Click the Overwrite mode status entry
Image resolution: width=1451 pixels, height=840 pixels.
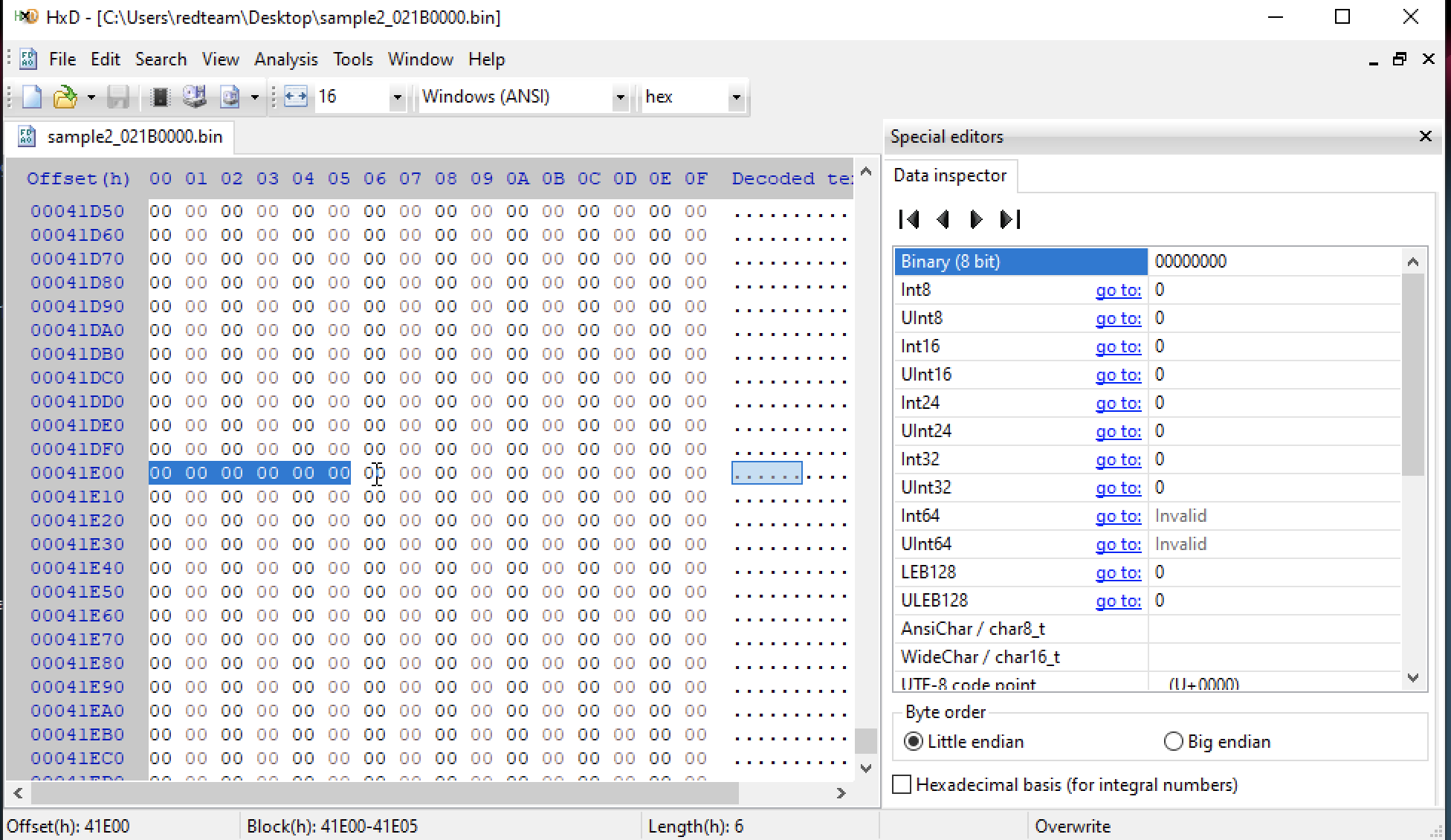point(1073,826)
